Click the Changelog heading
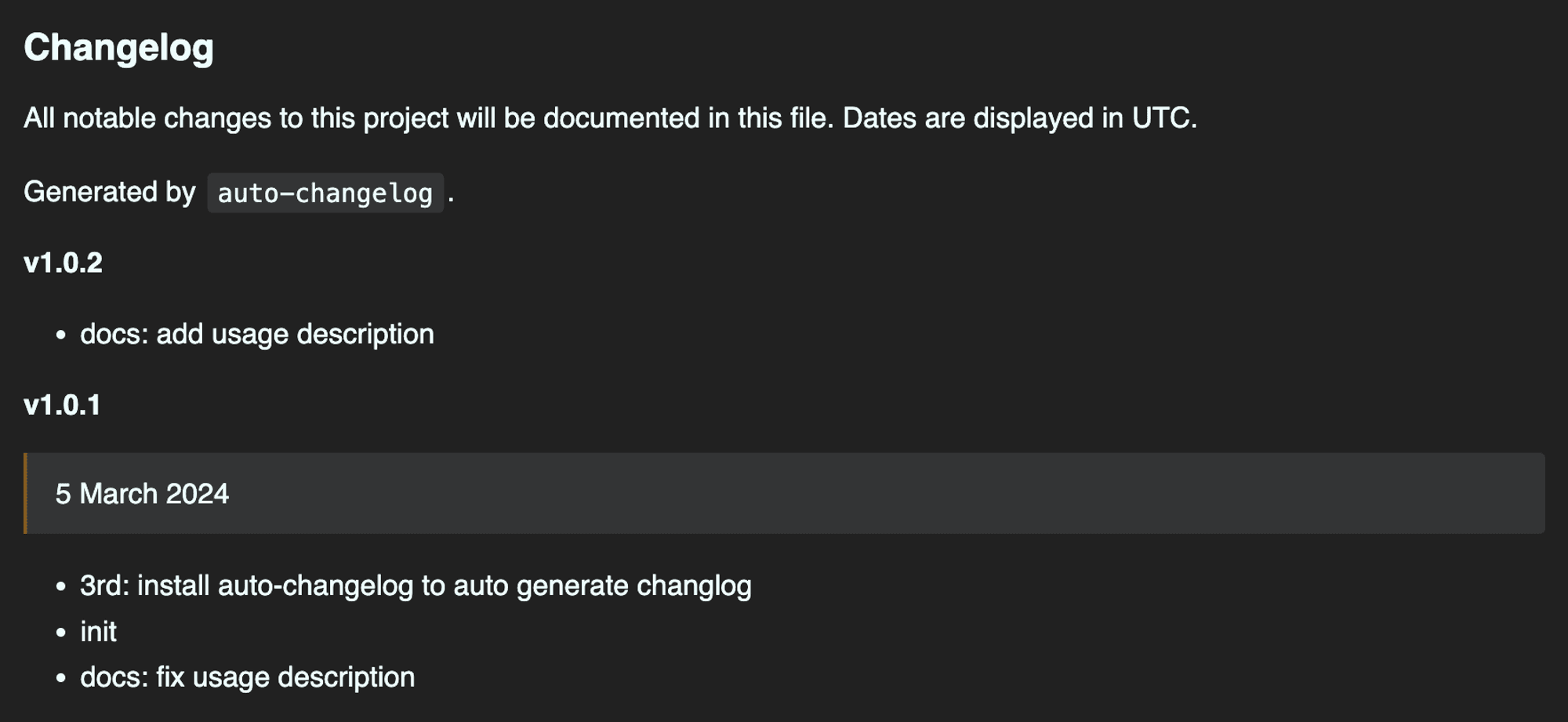Screen dimensions: 1568x722 click(x=118, y=48)
